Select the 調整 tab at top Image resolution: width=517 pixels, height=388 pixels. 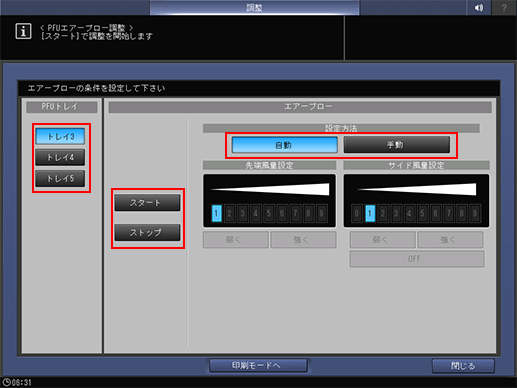(x=254, y=7)
